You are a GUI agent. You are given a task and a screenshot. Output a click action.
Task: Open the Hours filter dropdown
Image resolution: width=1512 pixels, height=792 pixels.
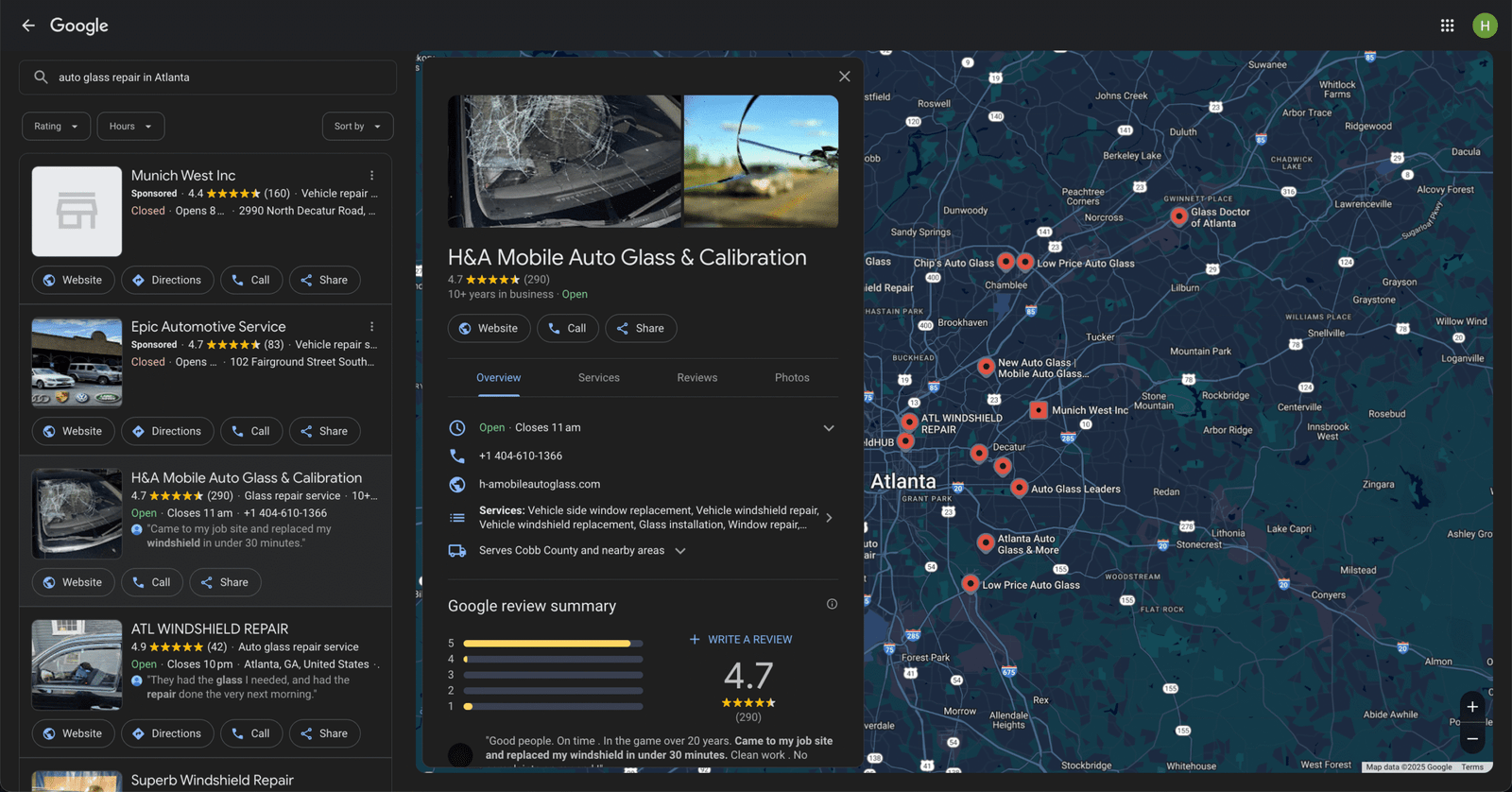click(x=130, y=127)
